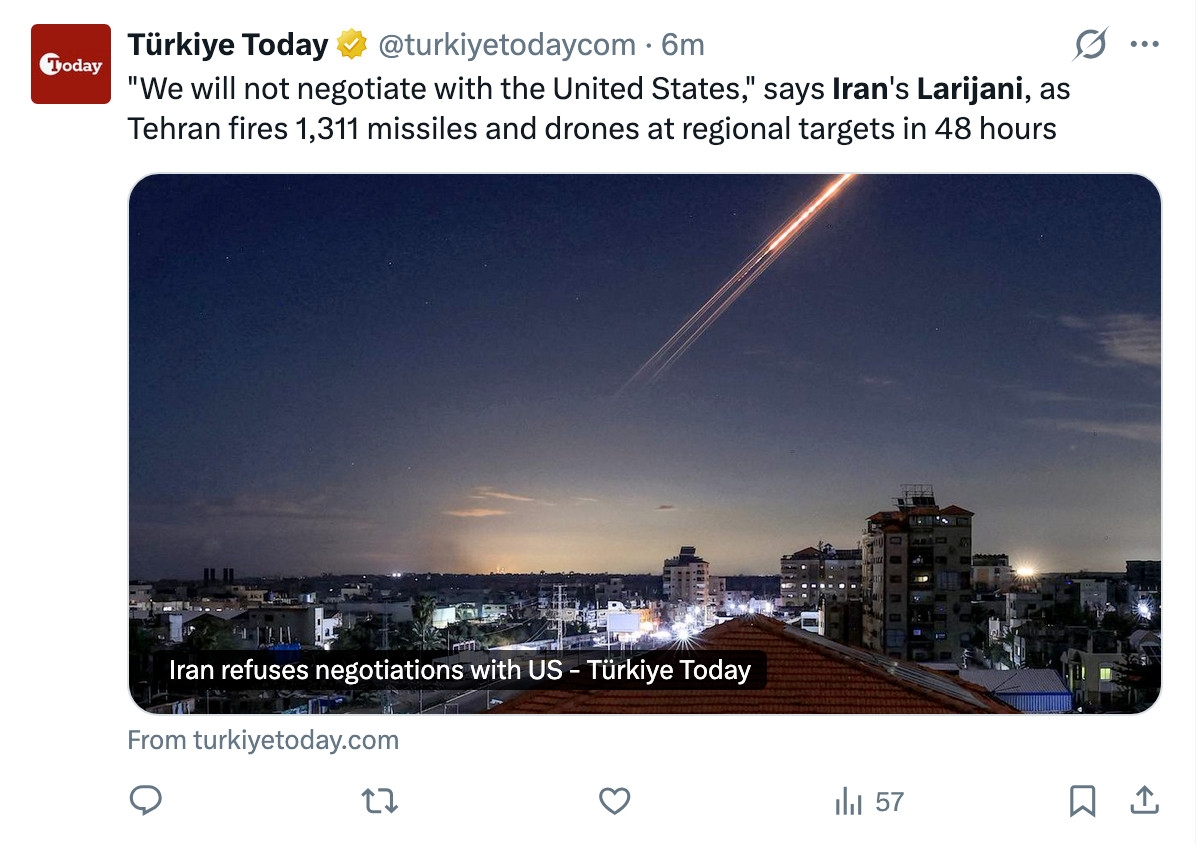Click the tweet text about Tehran missiles
This screenshot has width=1196, height=844.
coord(592,128)
